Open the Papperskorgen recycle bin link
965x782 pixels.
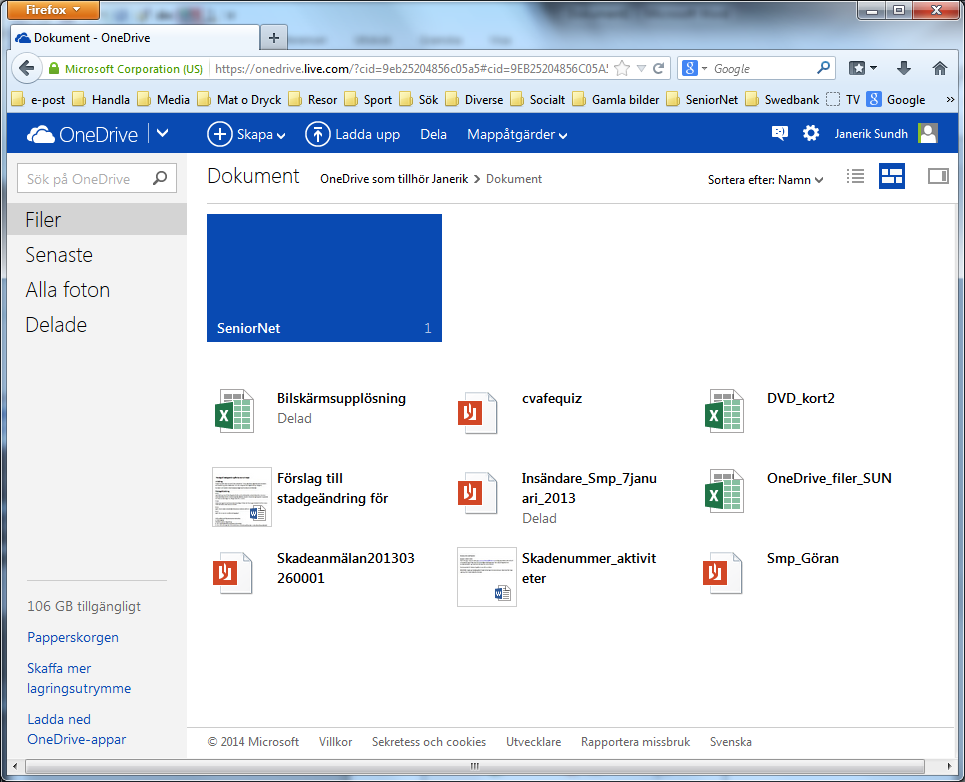tap(73, 637)
